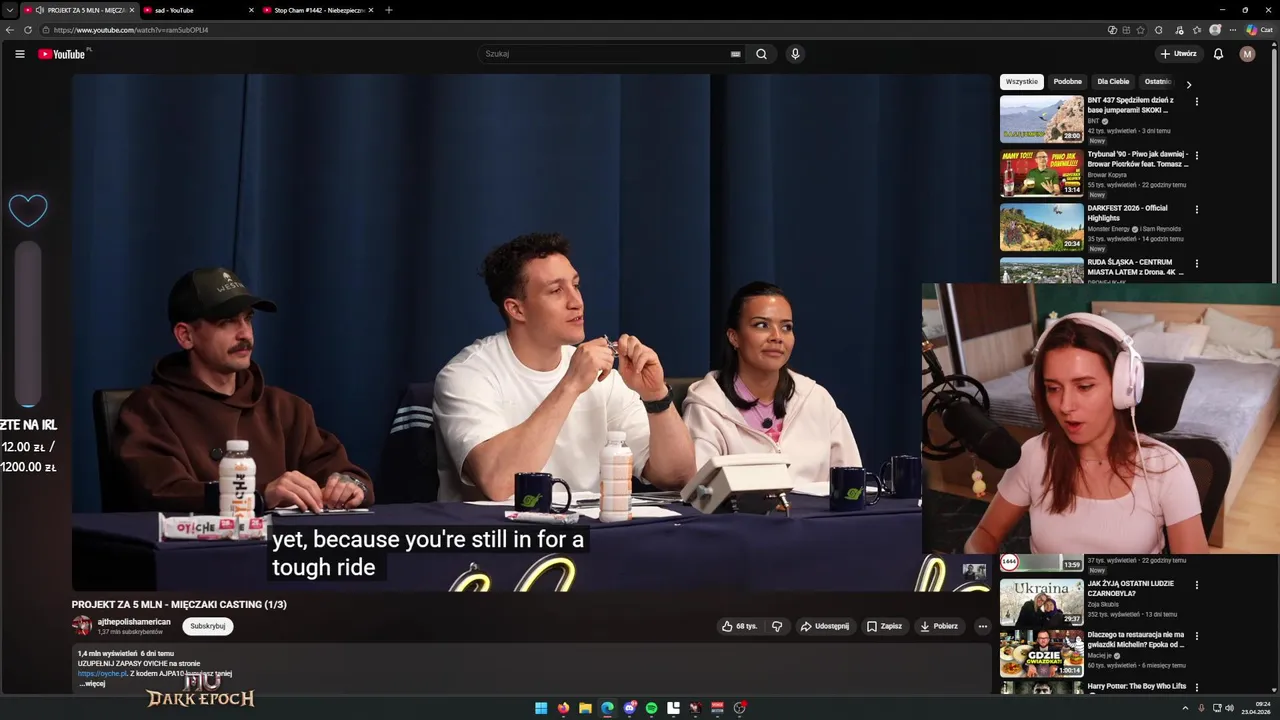Open the RUDA ŚLĄSKA drone video title

point(1135,267)
